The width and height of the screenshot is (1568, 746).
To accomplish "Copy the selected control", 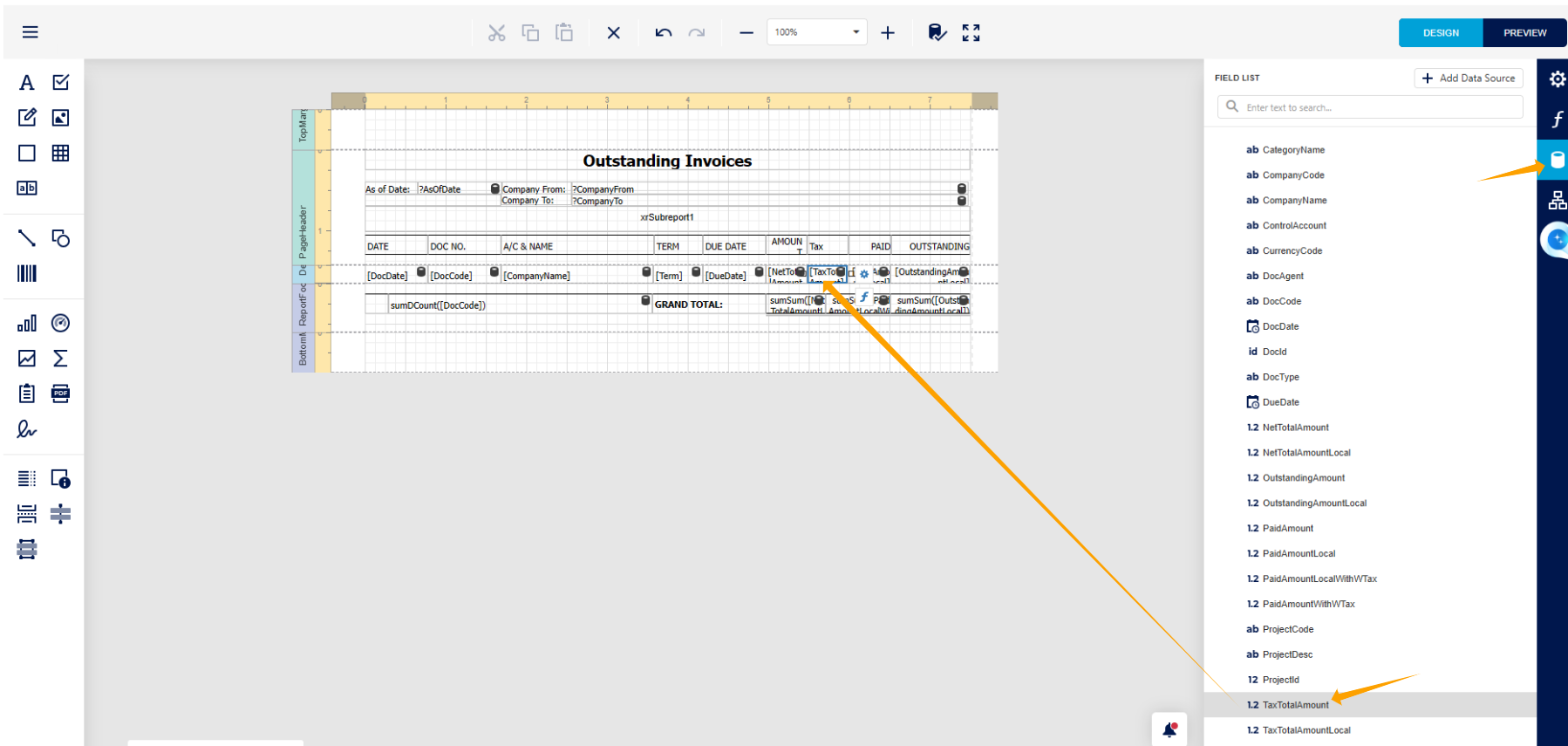I will (x=530, y=32).
